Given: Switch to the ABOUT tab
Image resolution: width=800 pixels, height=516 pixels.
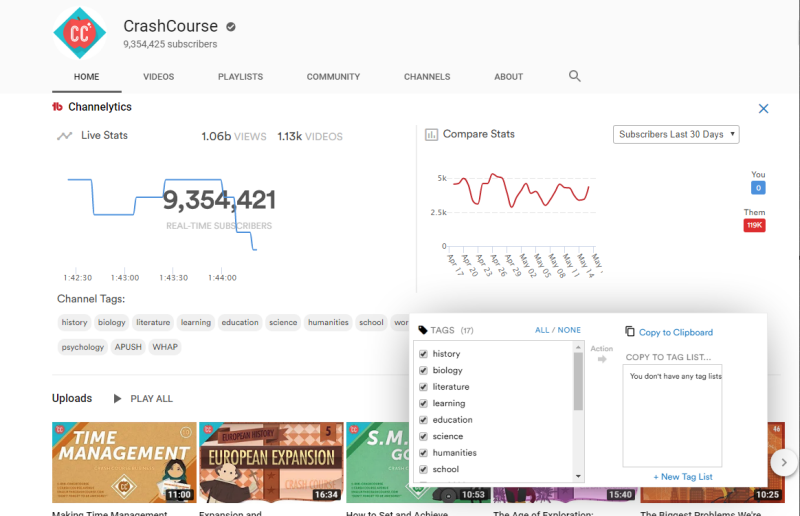Looking at the screenshot, I should coord(509,77).
